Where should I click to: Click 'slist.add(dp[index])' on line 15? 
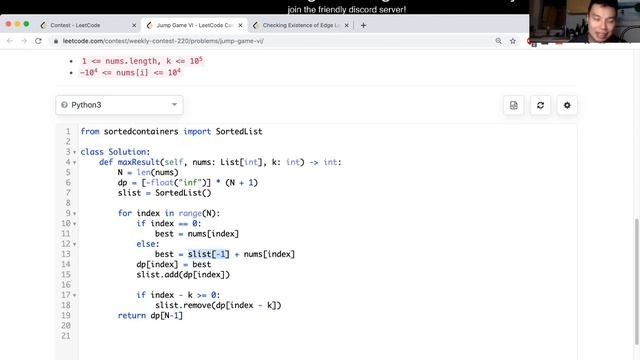pyautogui.click(x=183, y=274)
